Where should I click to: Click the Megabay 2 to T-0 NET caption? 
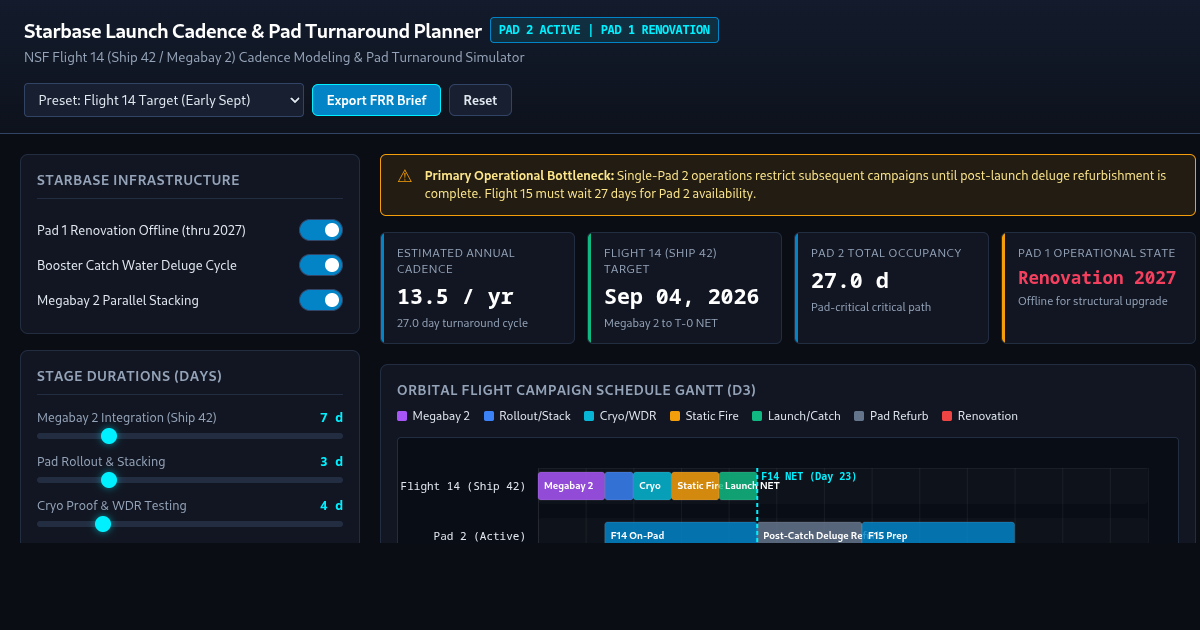click(x=661, y=323)
